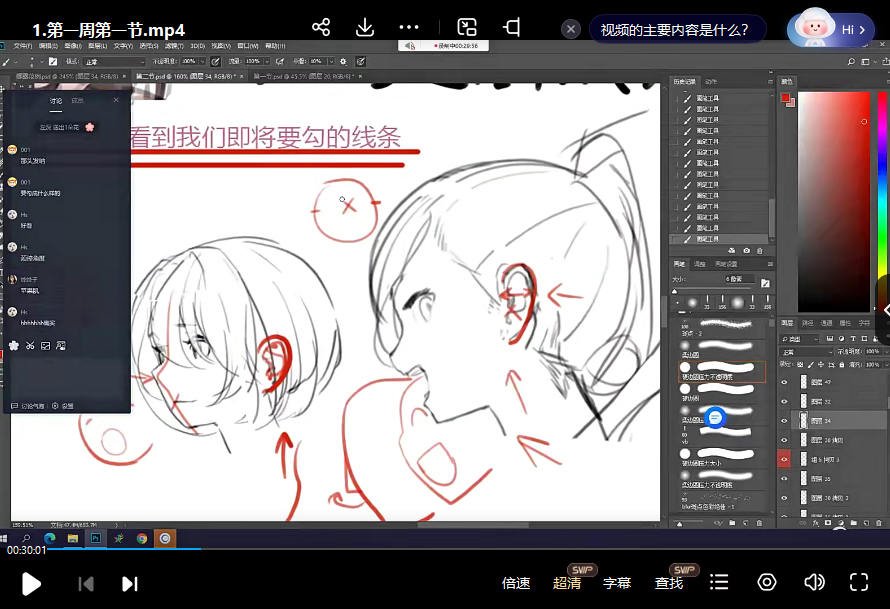This screenshot has width=890, height=609.
Task: Select the Brush tool in the options bar
Action: (8, 61)
